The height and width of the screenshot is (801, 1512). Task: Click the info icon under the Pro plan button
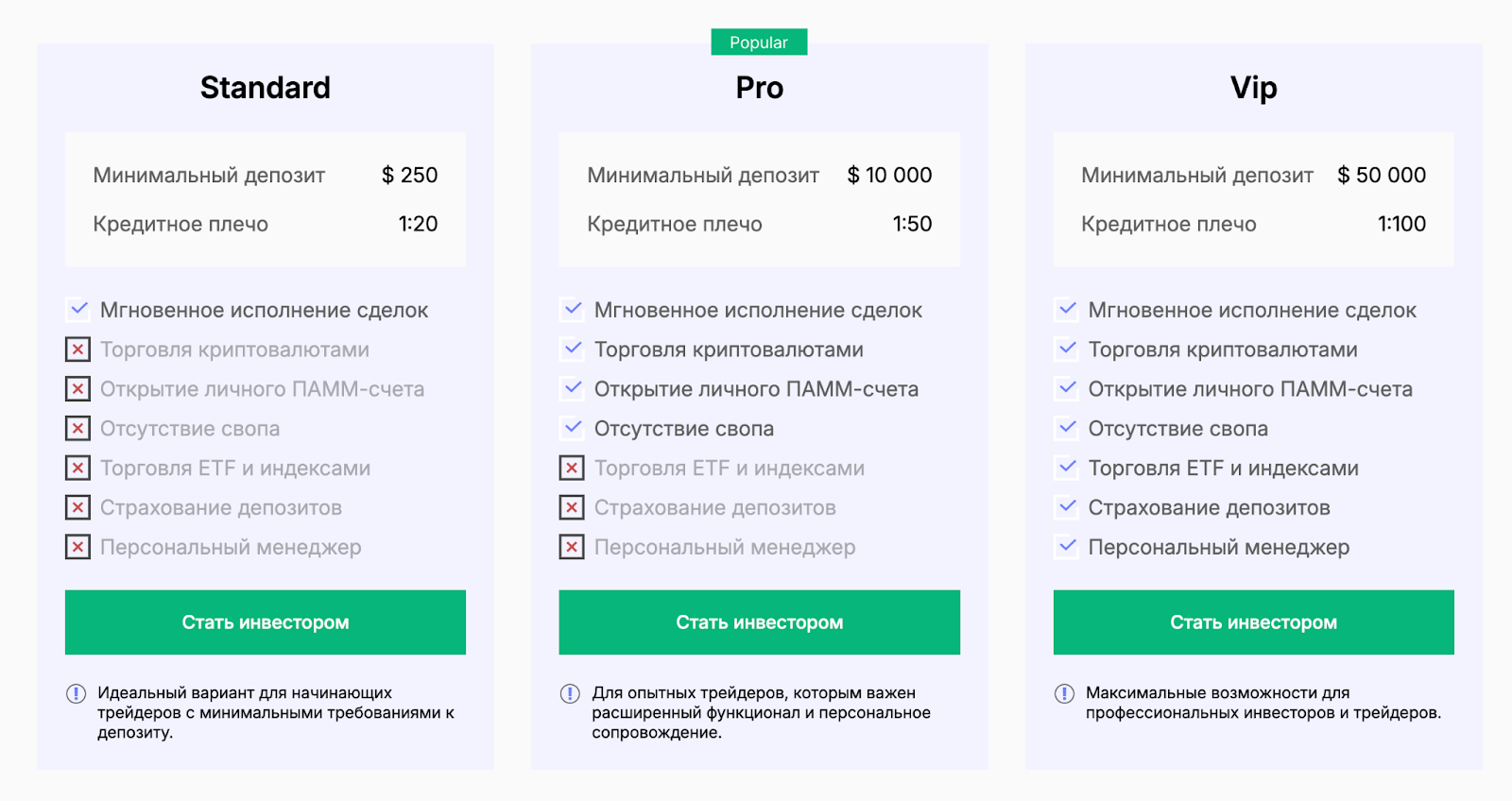click(570, 692)
